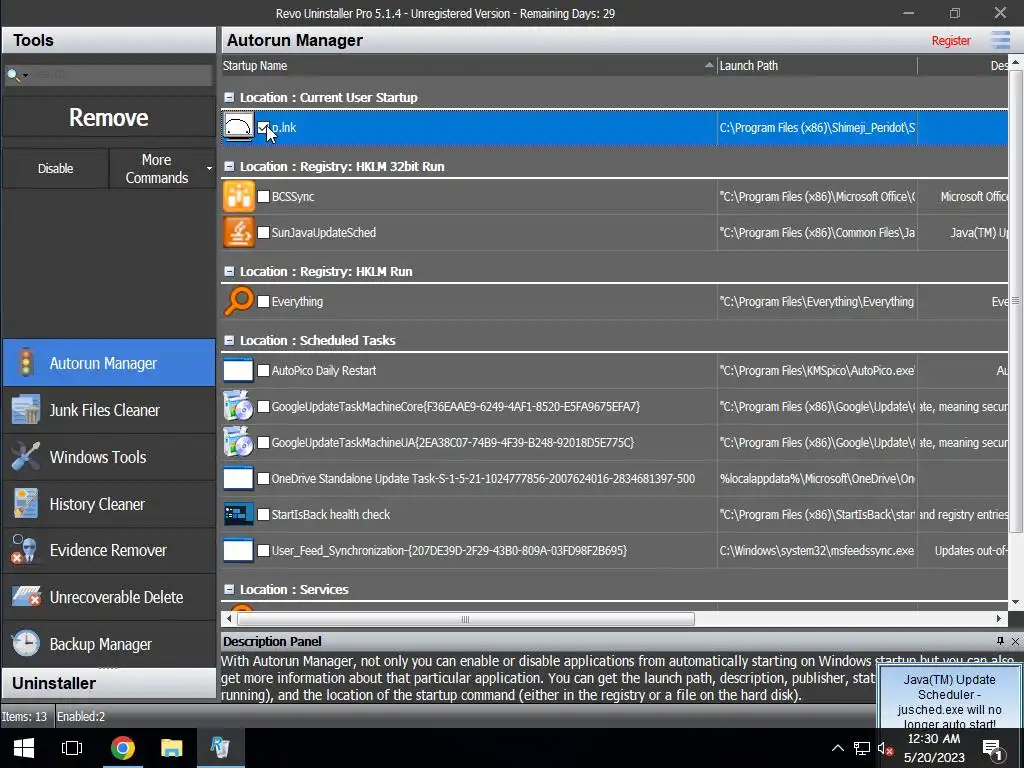
Task: Click the Everything magnifier icon
Action: tap(238, 302)
